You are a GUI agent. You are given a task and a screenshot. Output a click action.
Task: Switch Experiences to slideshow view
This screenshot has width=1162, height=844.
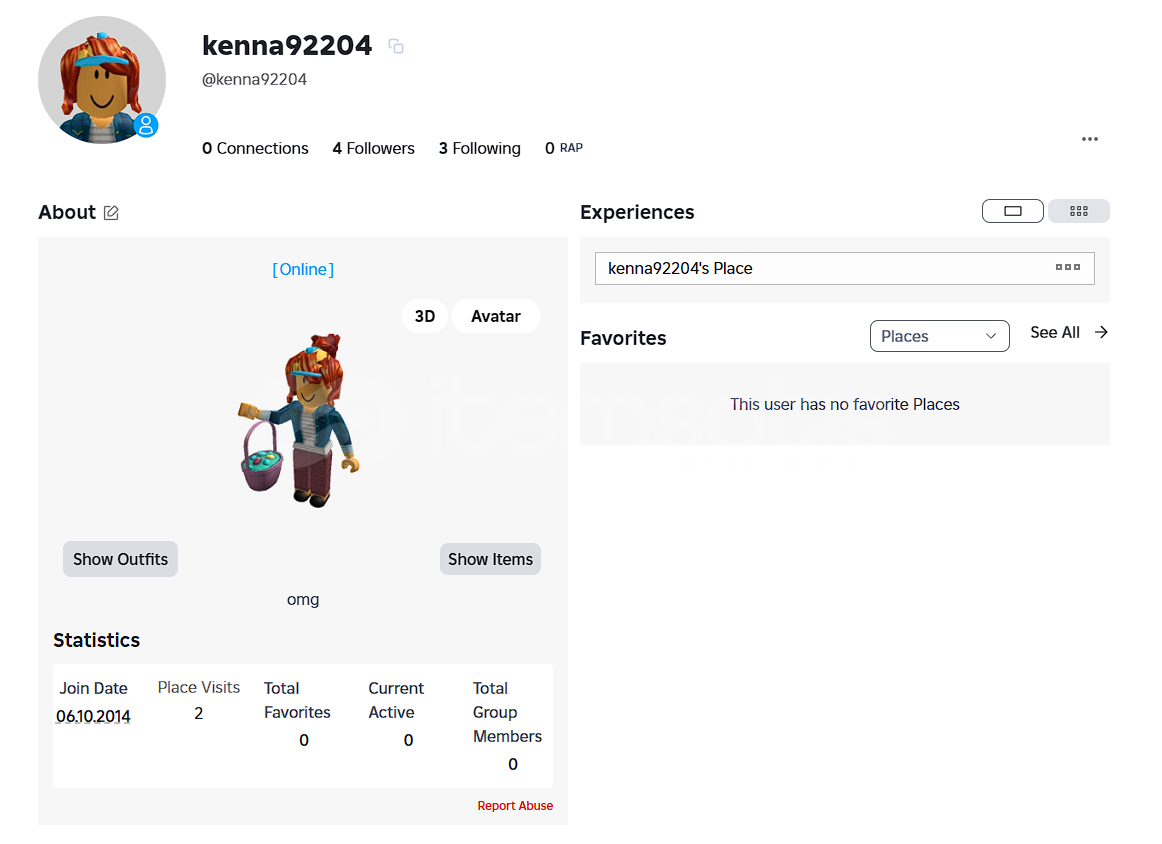1012,211
